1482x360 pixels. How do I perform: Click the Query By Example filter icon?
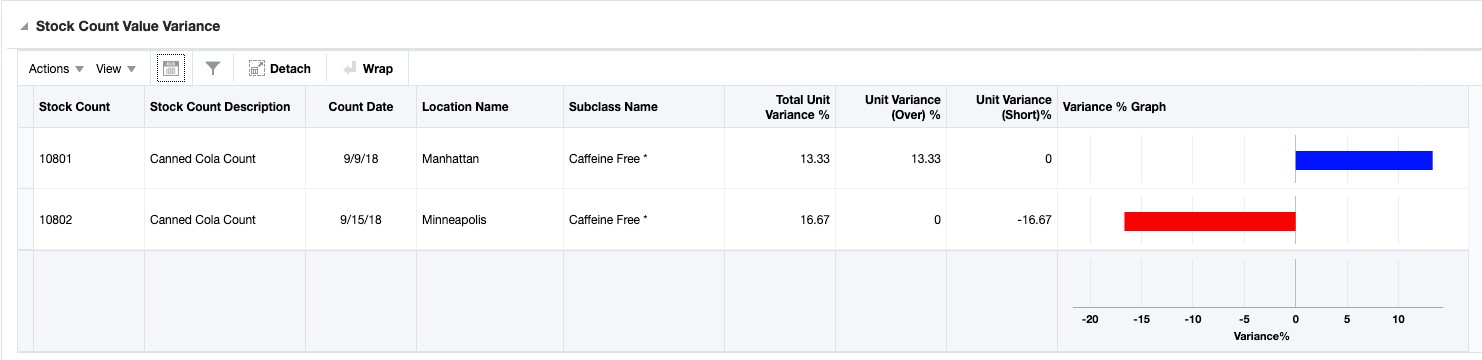click(x=212, y=69)
